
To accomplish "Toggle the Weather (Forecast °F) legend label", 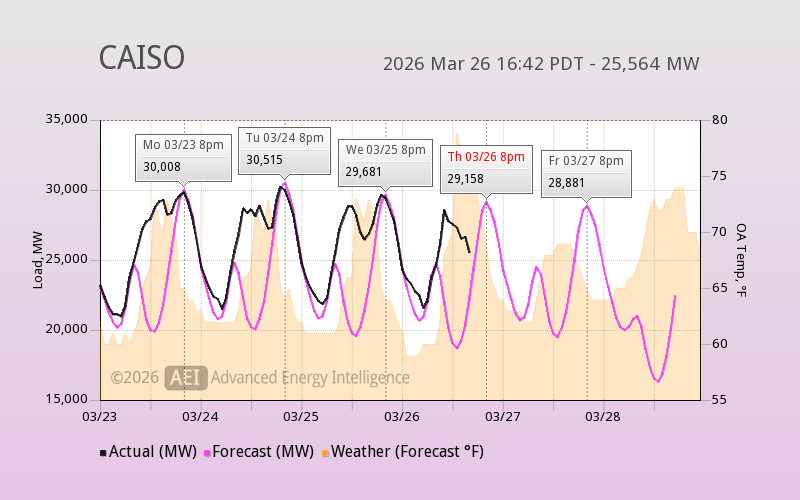I will pyautogui.click(x=407, y=452).
